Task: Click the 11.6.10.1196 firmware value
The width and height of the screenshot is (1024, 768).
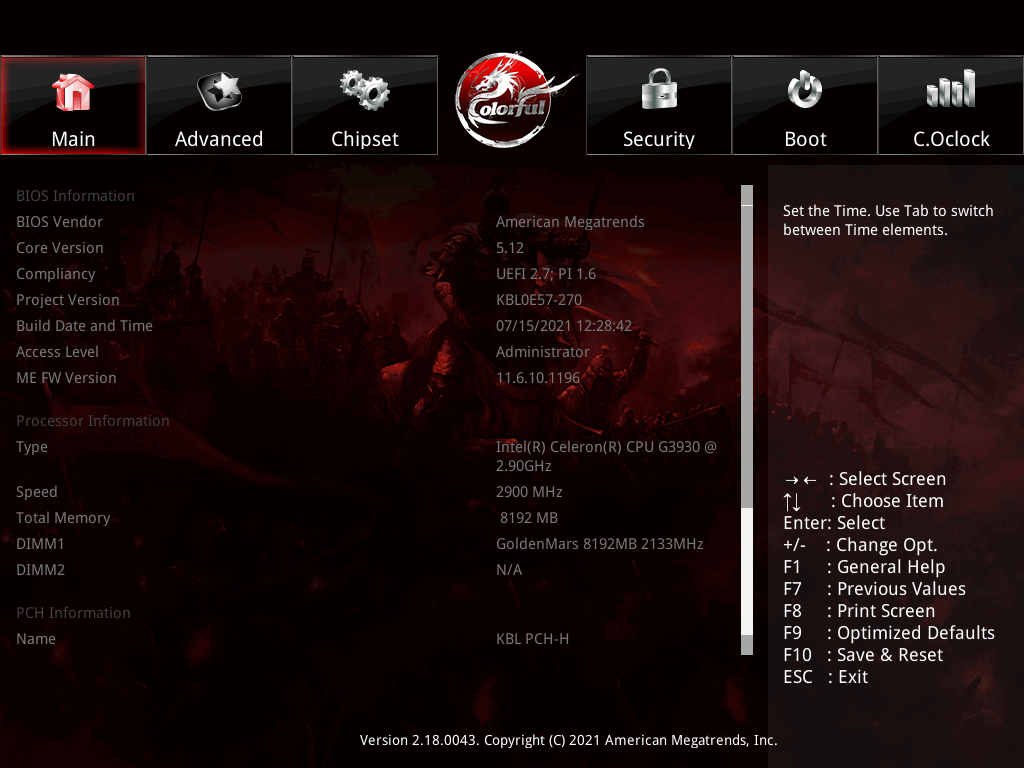Action: click(x=538, y=378)
